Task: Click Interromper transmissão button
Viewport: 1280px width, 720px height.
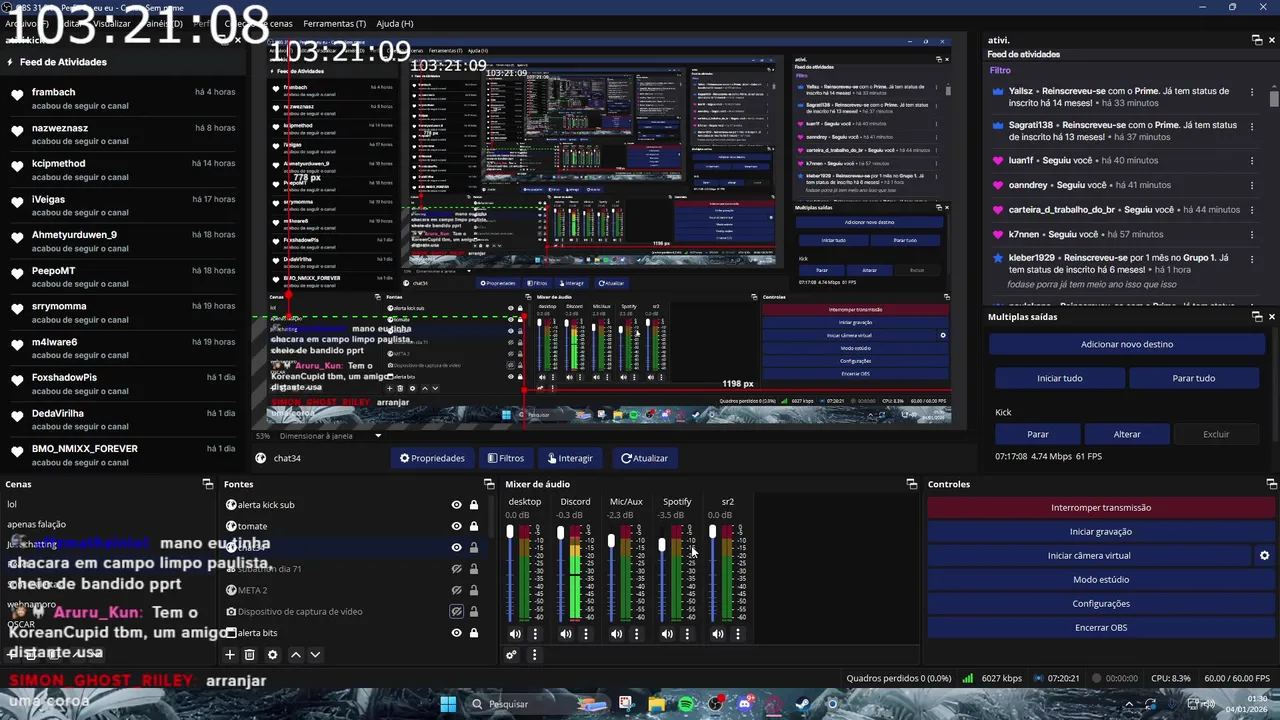Action: [1100, 508]
